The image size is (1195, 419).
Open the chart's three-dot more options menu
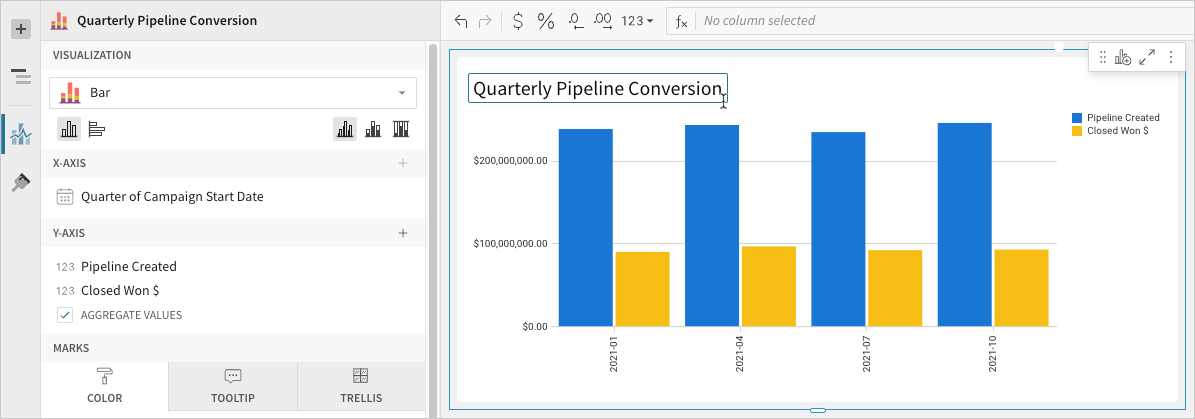click(1170, 58)
